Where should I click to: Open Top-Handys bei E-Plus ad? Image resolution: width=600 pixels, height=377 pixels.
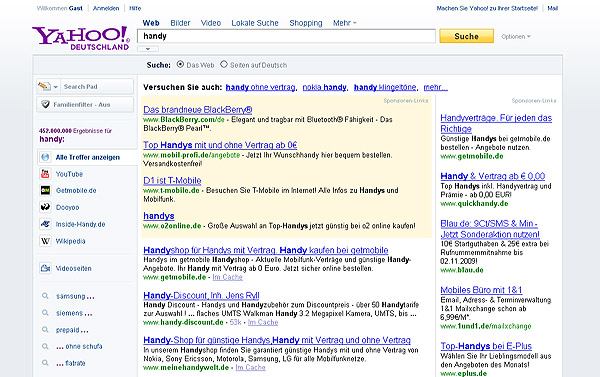(486, 346)
